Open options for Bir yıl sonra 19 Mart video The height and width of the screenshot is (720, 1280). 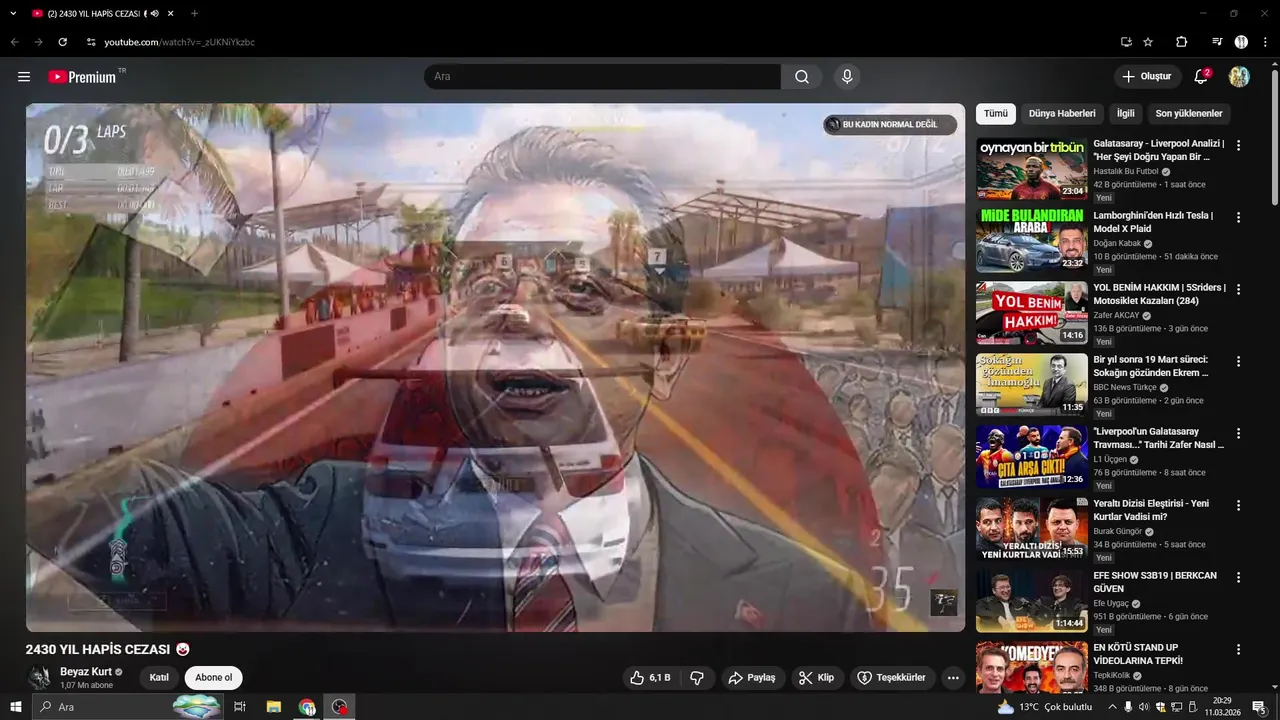[1239, 361]
